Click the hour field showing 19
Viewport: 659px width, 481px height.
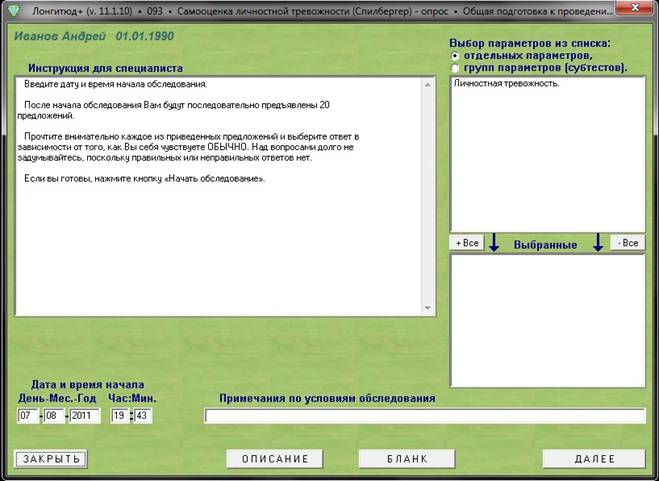coord(120,416)
